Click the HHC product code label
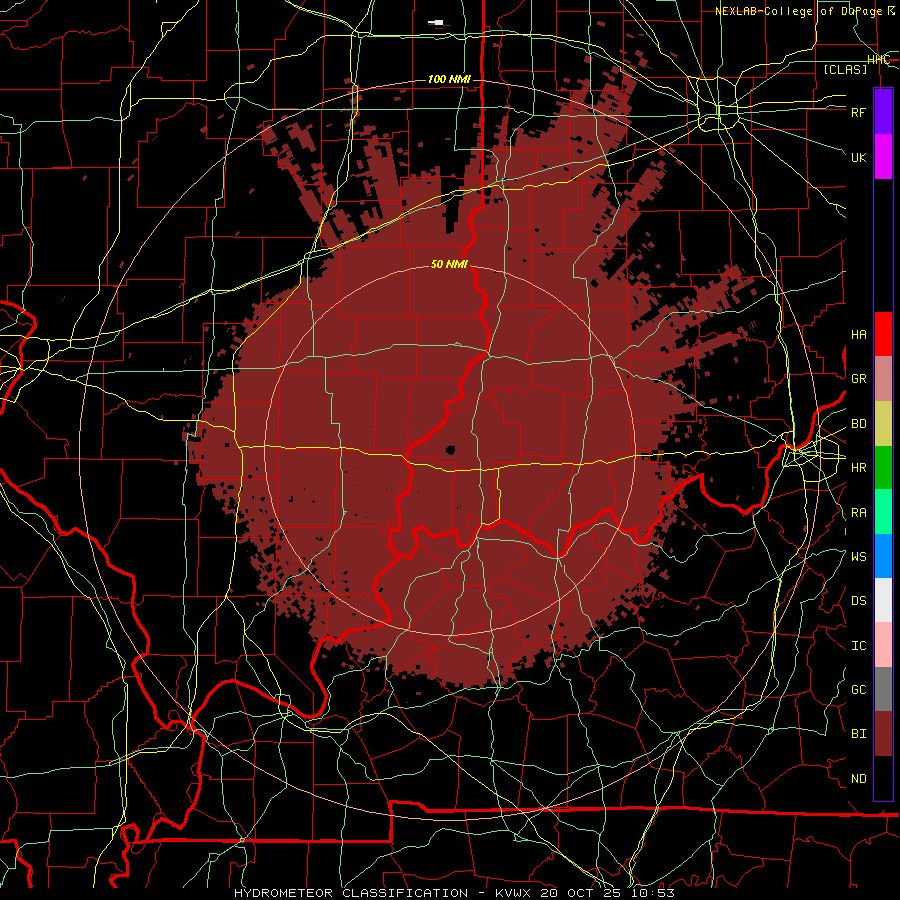 click(x=878, y=60)
